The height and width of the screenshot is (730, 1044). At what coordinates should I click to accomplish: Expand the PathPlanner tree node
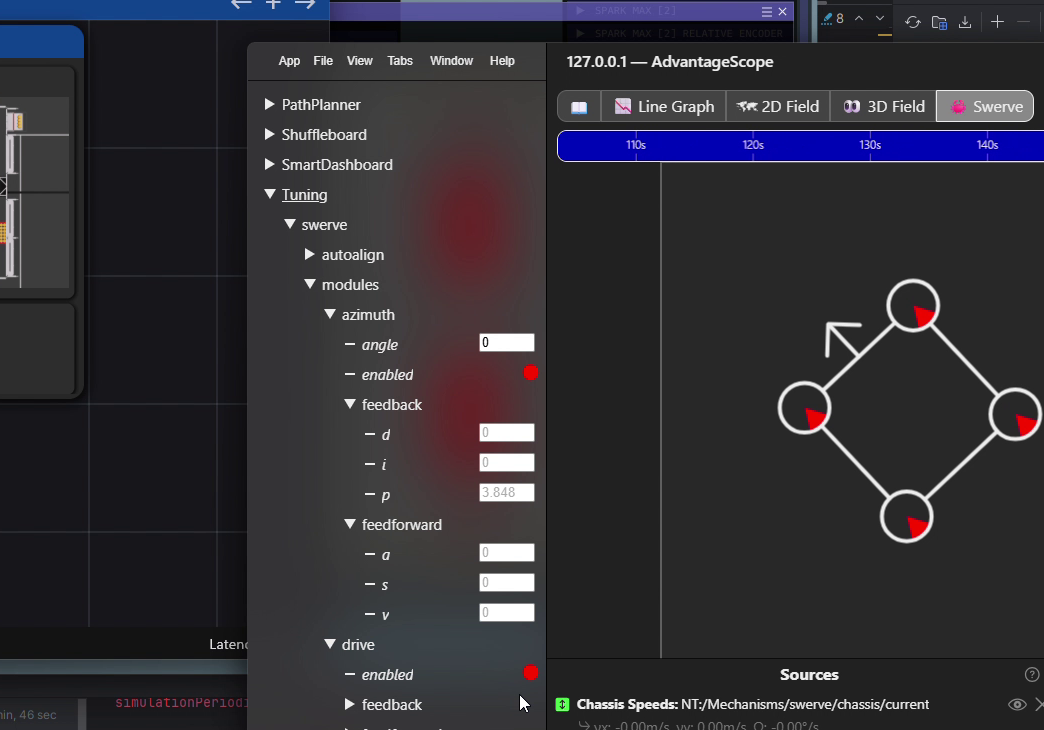[270, 104]
